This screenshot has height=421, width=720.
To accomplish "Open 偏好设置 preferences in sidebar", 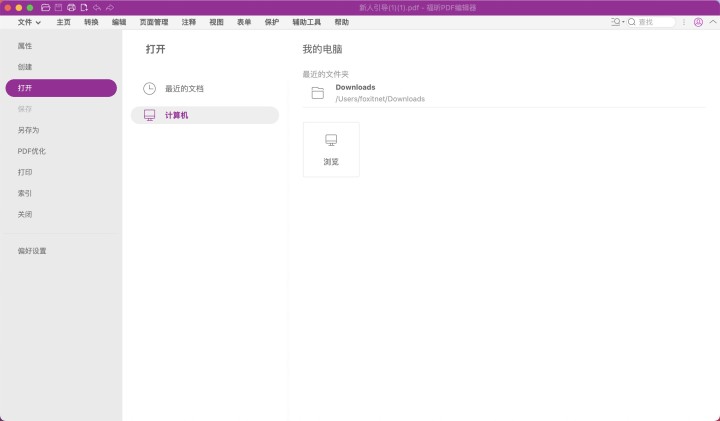I will [32, 251].
